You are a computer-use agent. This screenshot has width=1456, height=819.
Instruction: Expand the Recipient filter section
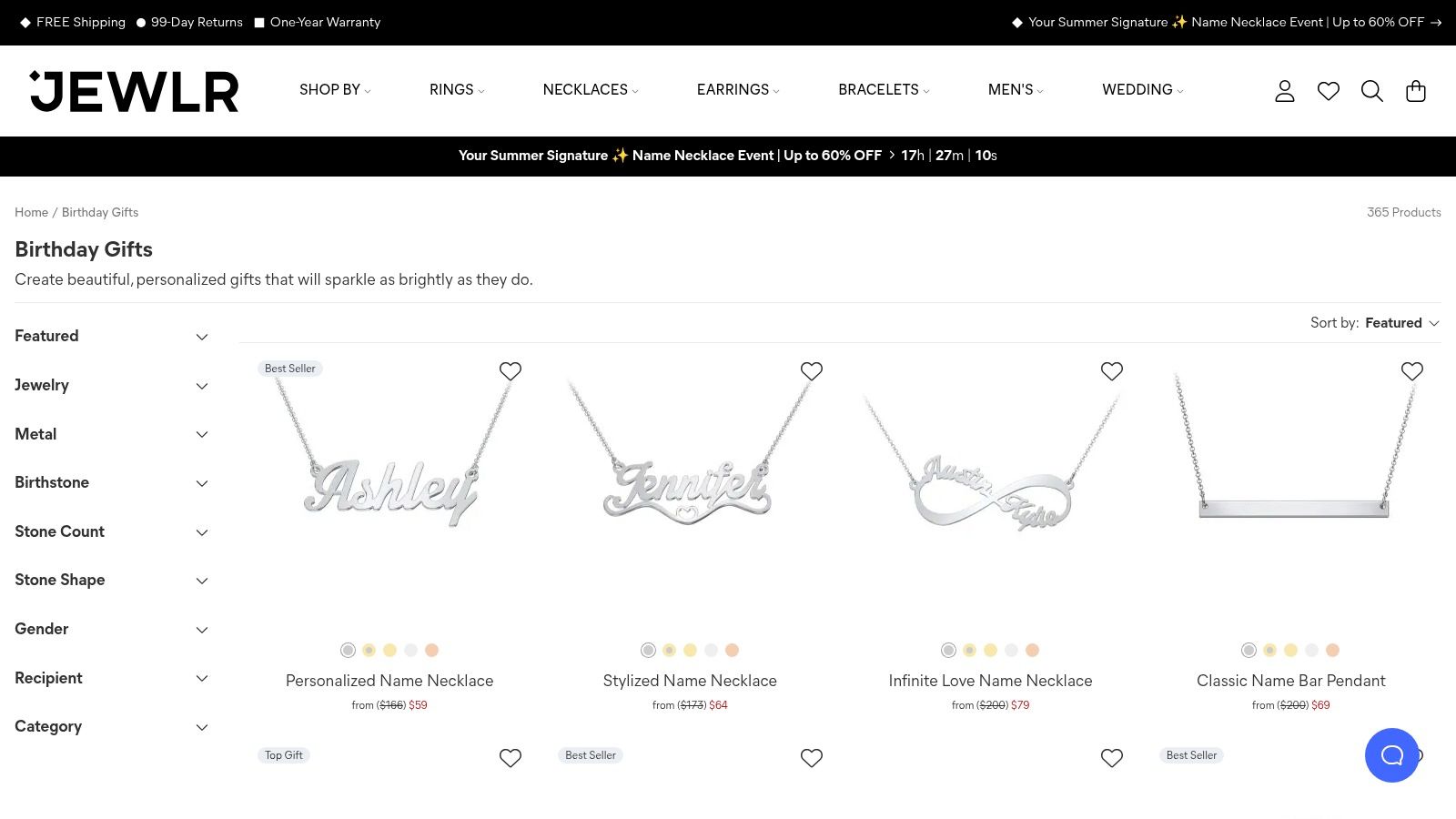tap(111, 678)
